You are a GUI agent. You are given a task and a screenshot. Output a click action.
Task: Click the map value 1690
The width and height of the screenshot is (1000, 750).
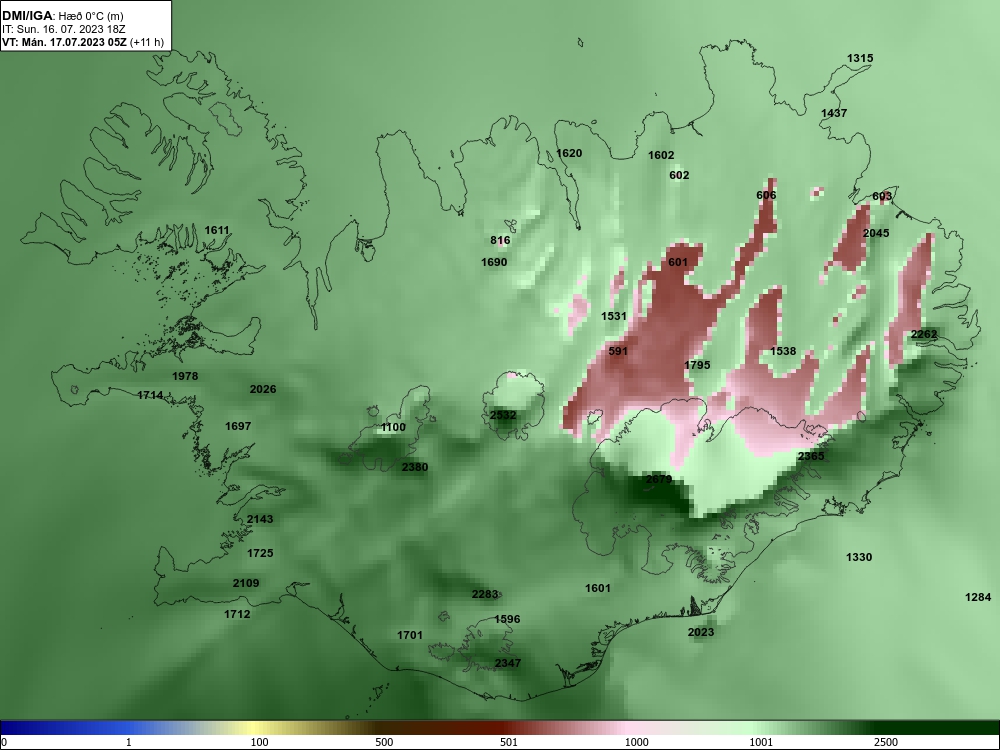click(x=494, y=262)
